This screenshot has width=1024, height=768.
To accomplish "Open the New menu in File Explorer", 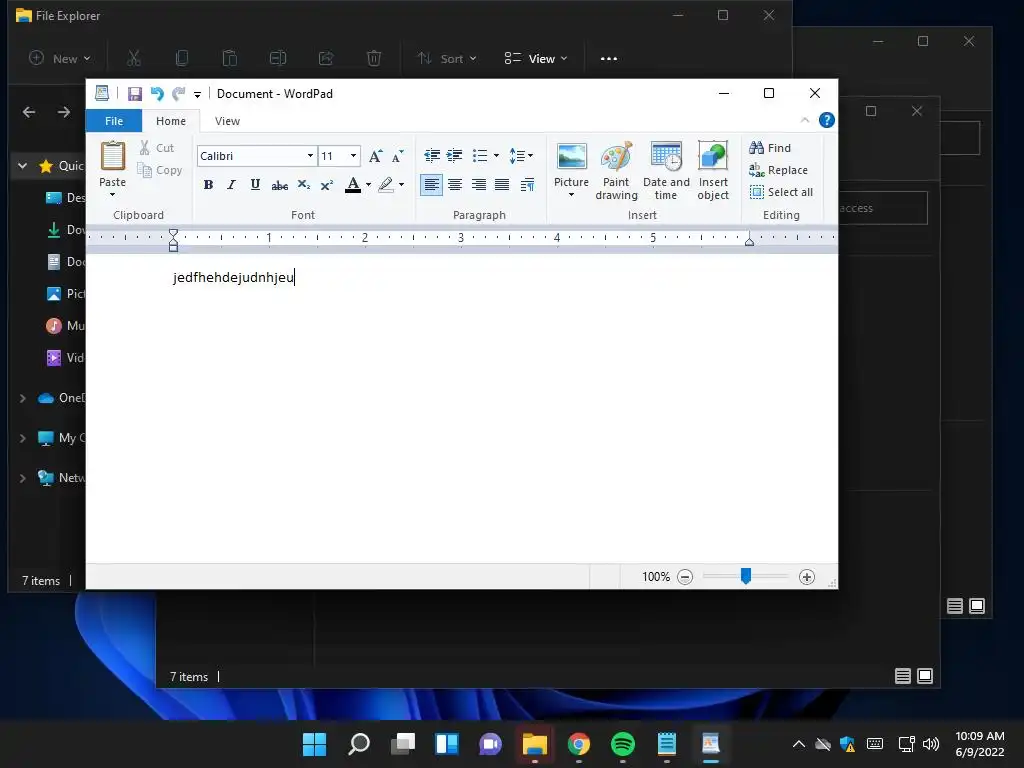I will (x=59, y=59).
